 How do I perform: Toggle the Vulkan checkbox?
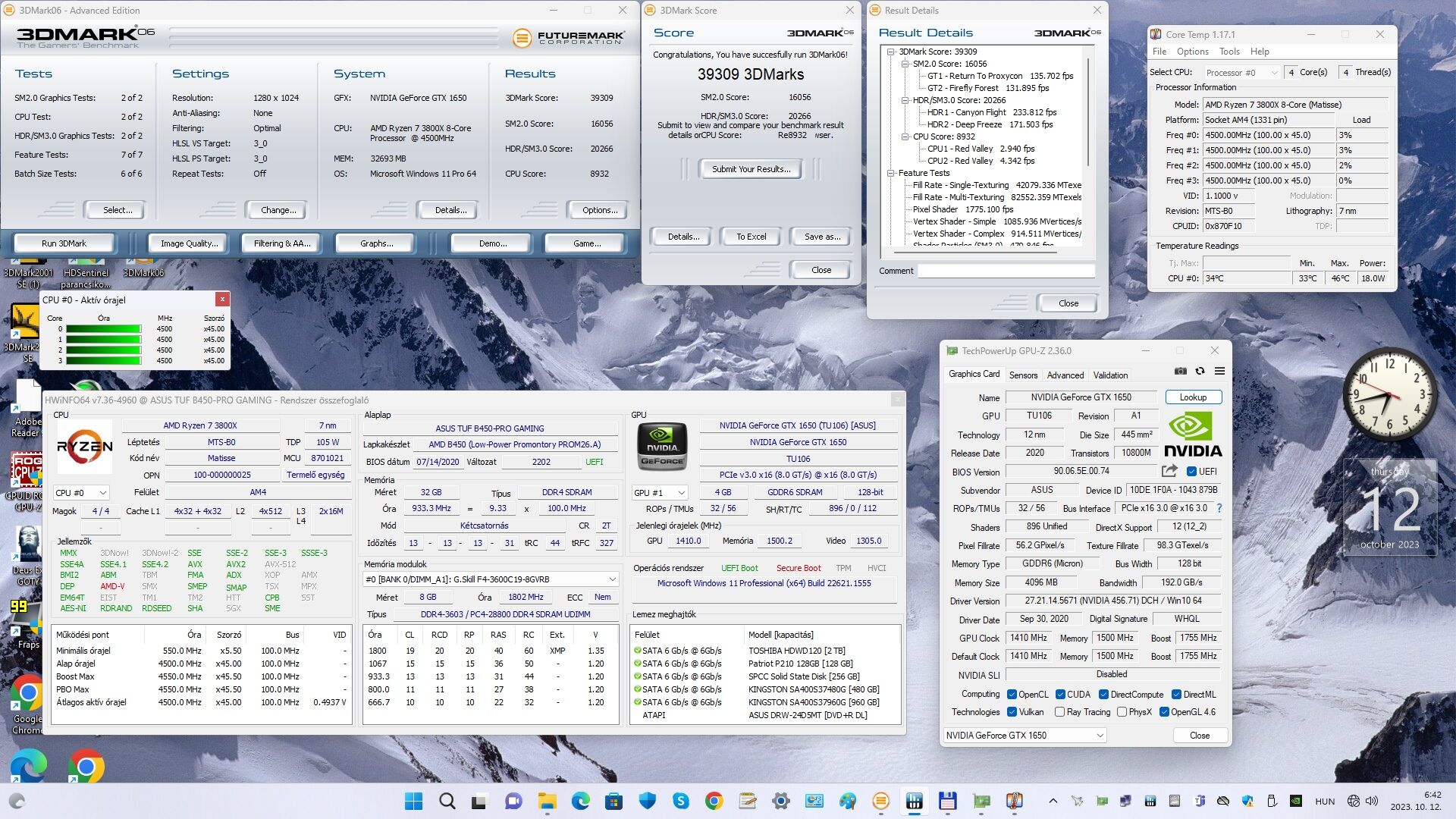click(x=1012, y=712)
